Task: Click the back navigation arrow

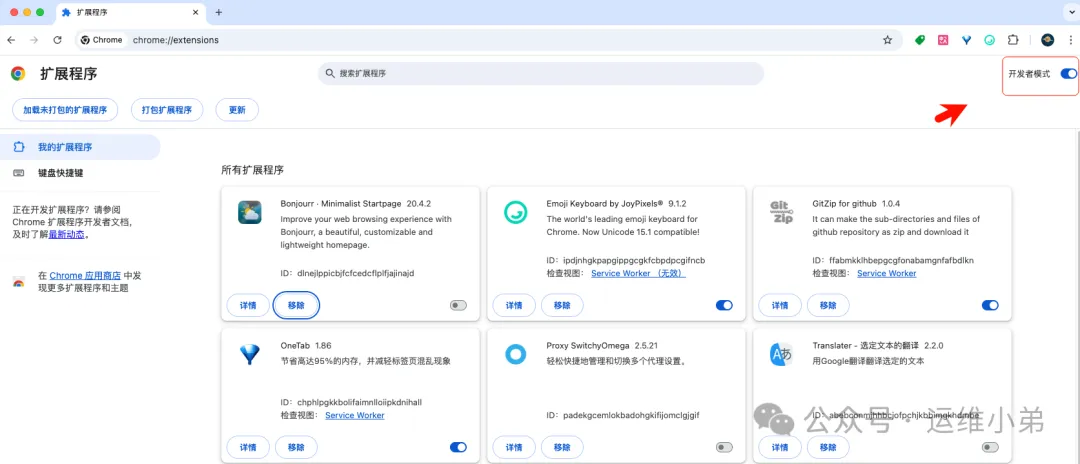Action: 11,40
